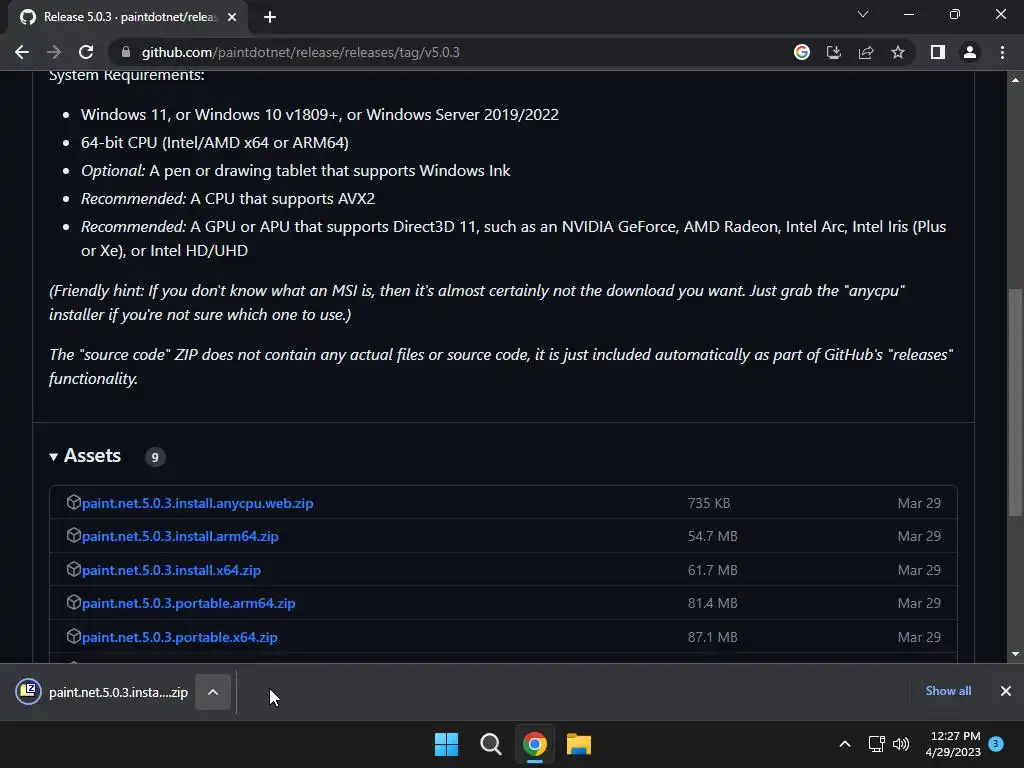Click package icon beside install.x64.zip
The height and width of the screenshot is (768, 1024).
pyautogui.click(x=74, y=569)
